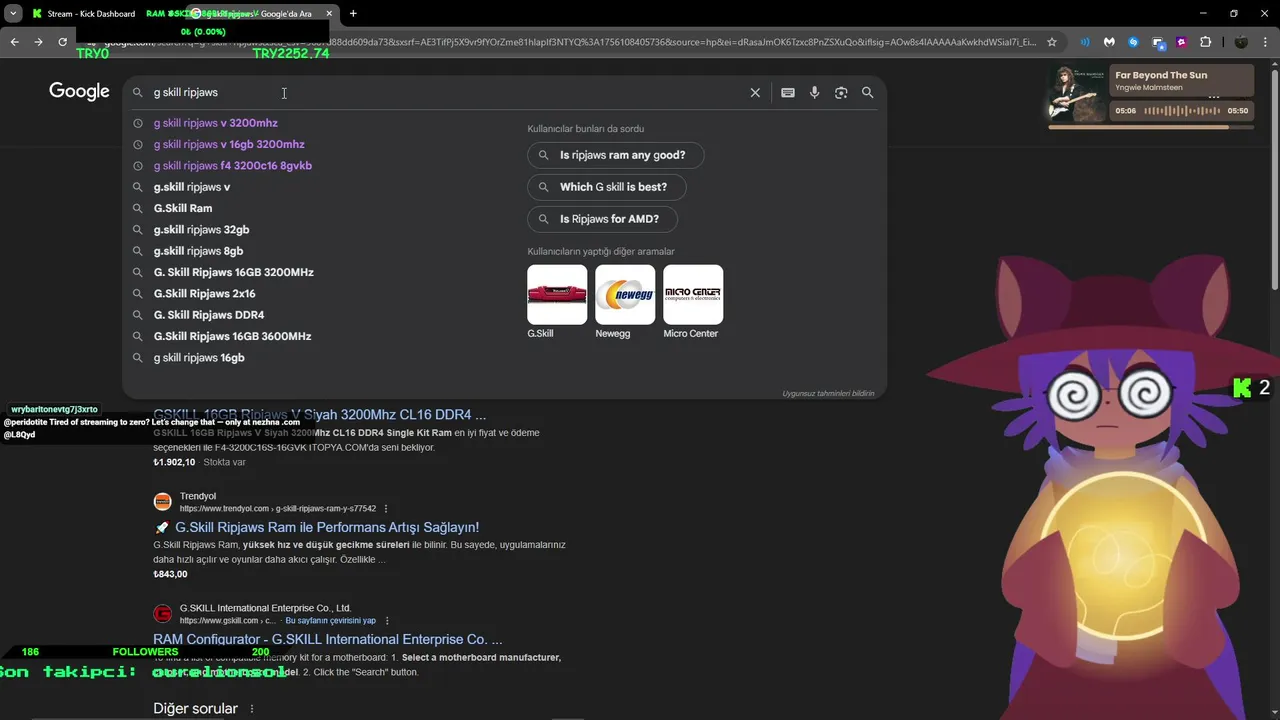
Task: Open Diğer sorular options dots
Action: point(252,709)
